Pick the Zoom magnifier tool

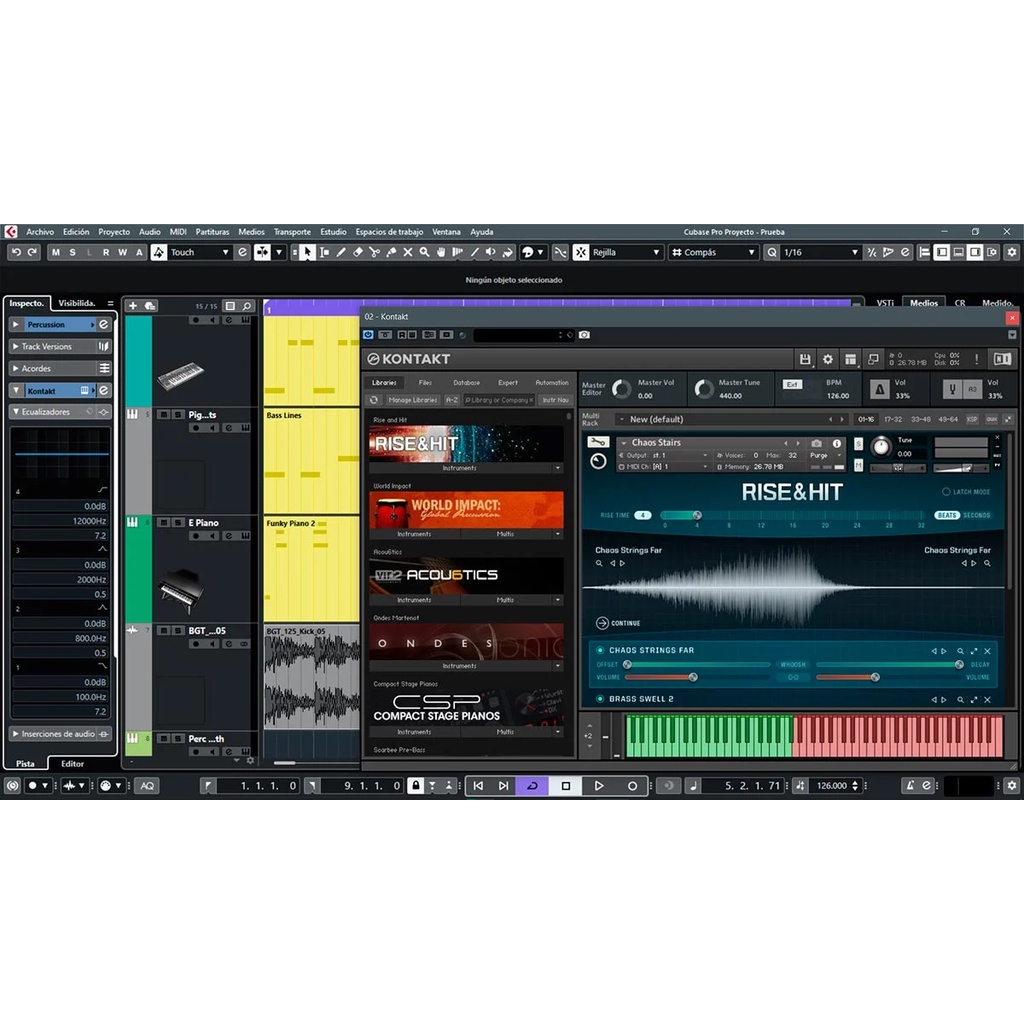coord(424,252)
